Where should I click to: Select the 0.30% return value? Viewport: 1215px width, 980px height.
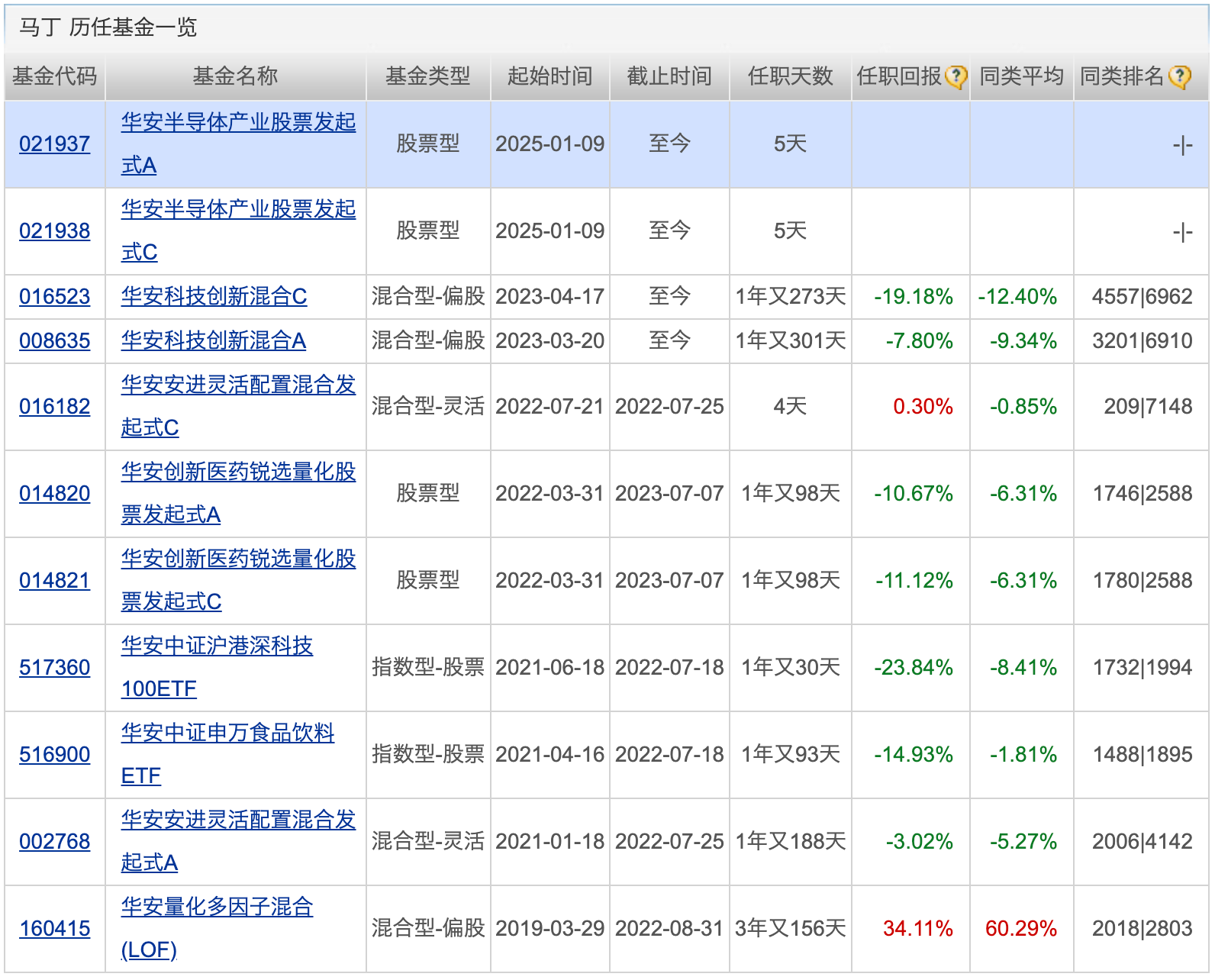coord(923,407)
